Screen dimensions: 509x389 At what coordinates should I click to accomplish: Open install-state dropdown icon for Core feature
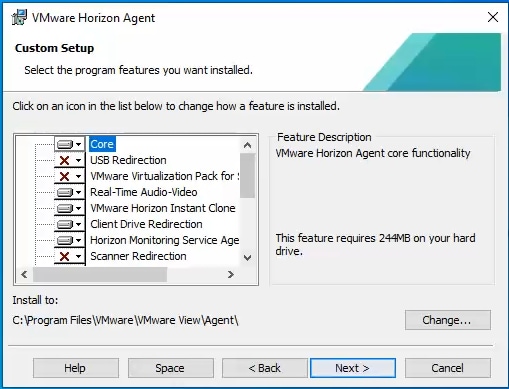point(69,144)
